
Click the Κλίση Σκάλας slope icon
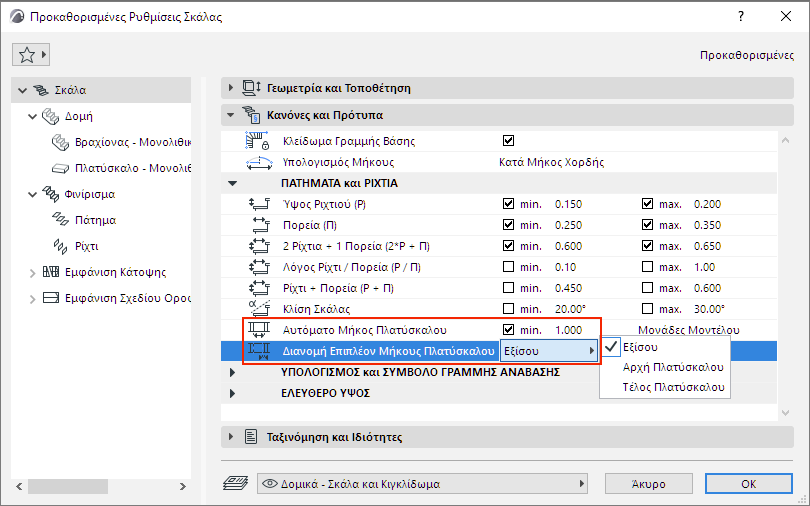[259, 308]
